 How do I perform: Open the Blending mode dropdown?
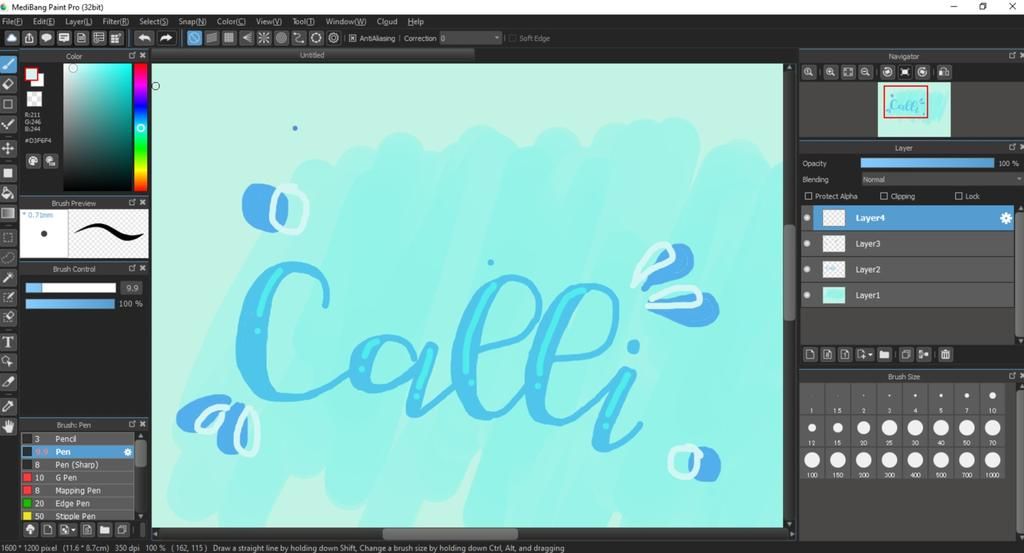941,180
